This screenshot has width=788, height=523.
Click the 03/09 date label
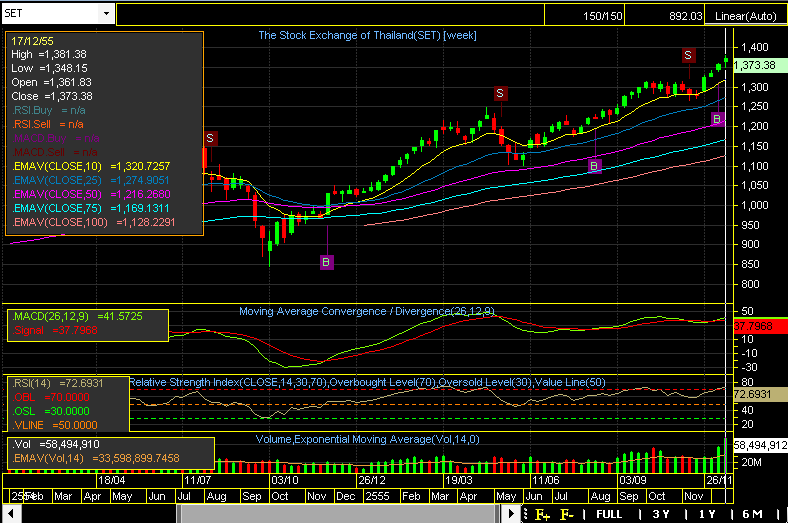tap(633, 480)
